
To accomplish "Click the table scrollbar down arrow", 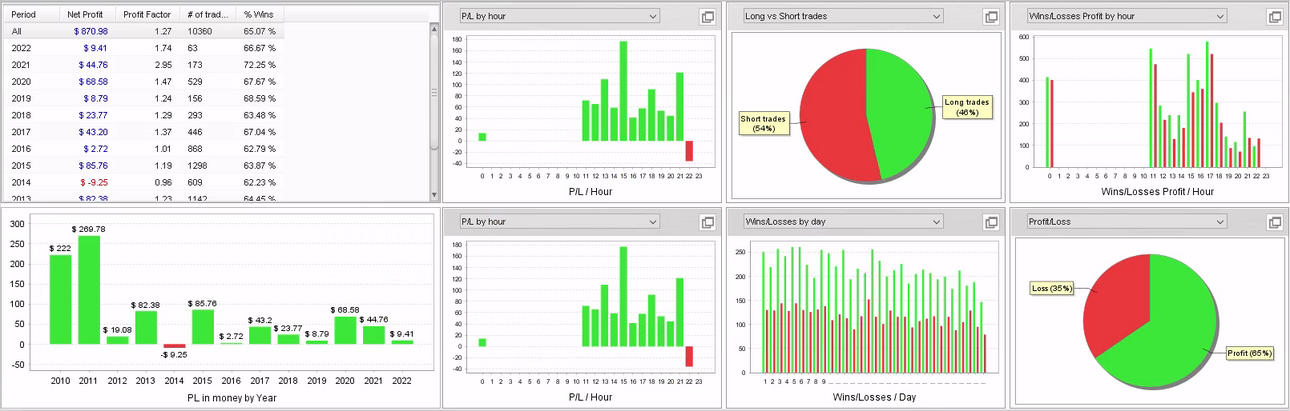I will [x=434, y=195].
